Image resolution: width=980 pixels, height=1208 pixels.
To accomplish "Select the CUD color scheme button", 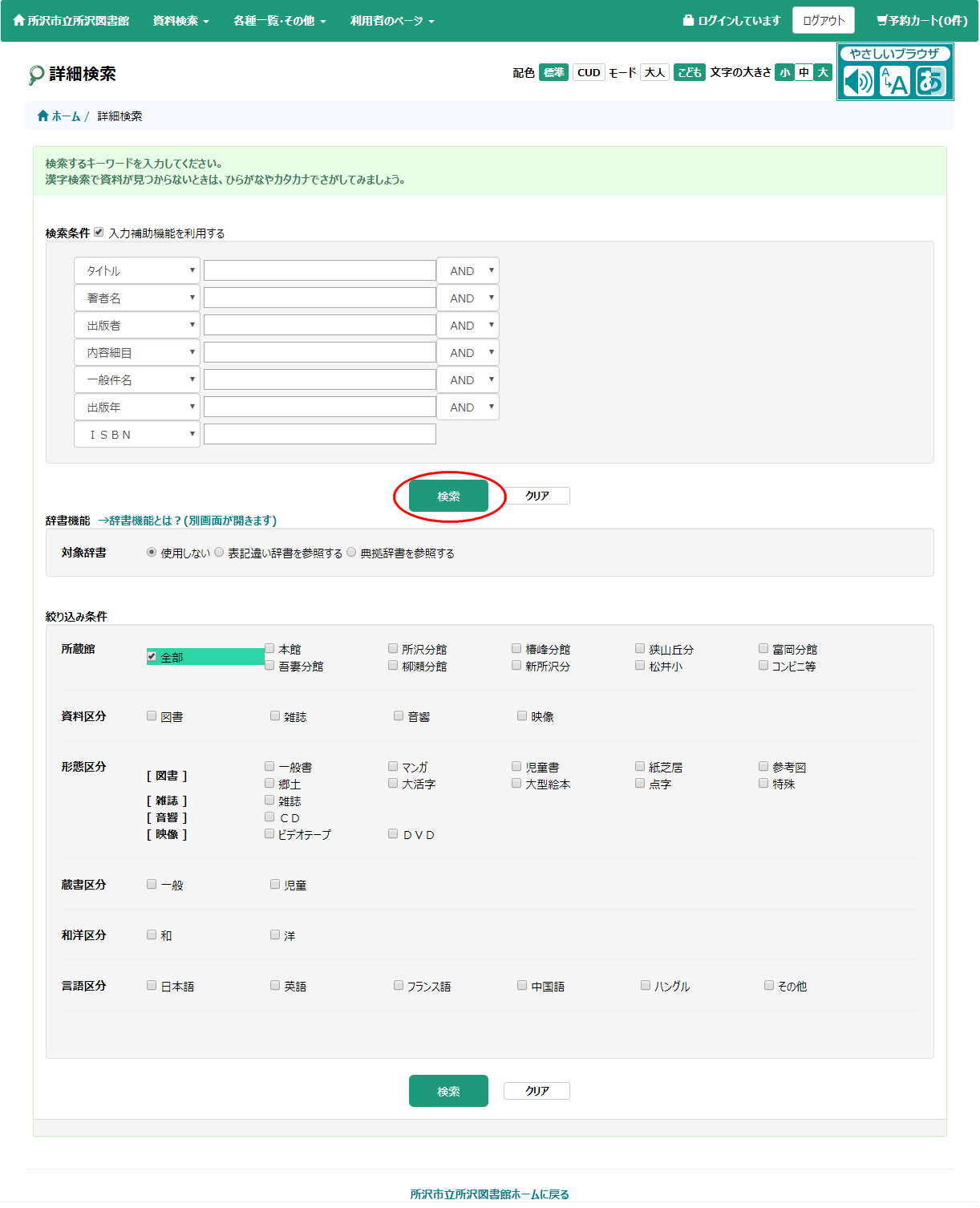I will [x=589, y=73].
